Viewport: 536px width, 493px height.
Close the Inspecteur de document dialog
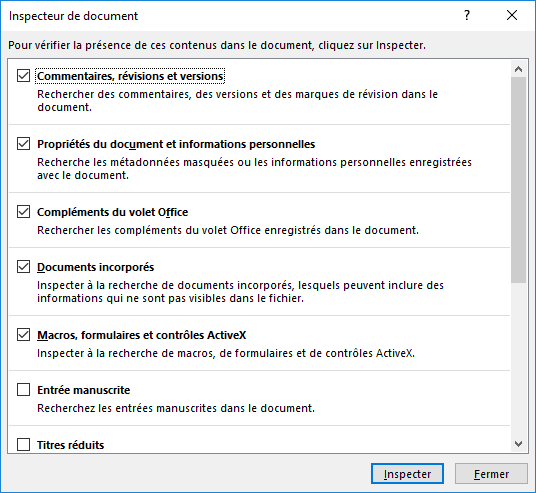512,15
